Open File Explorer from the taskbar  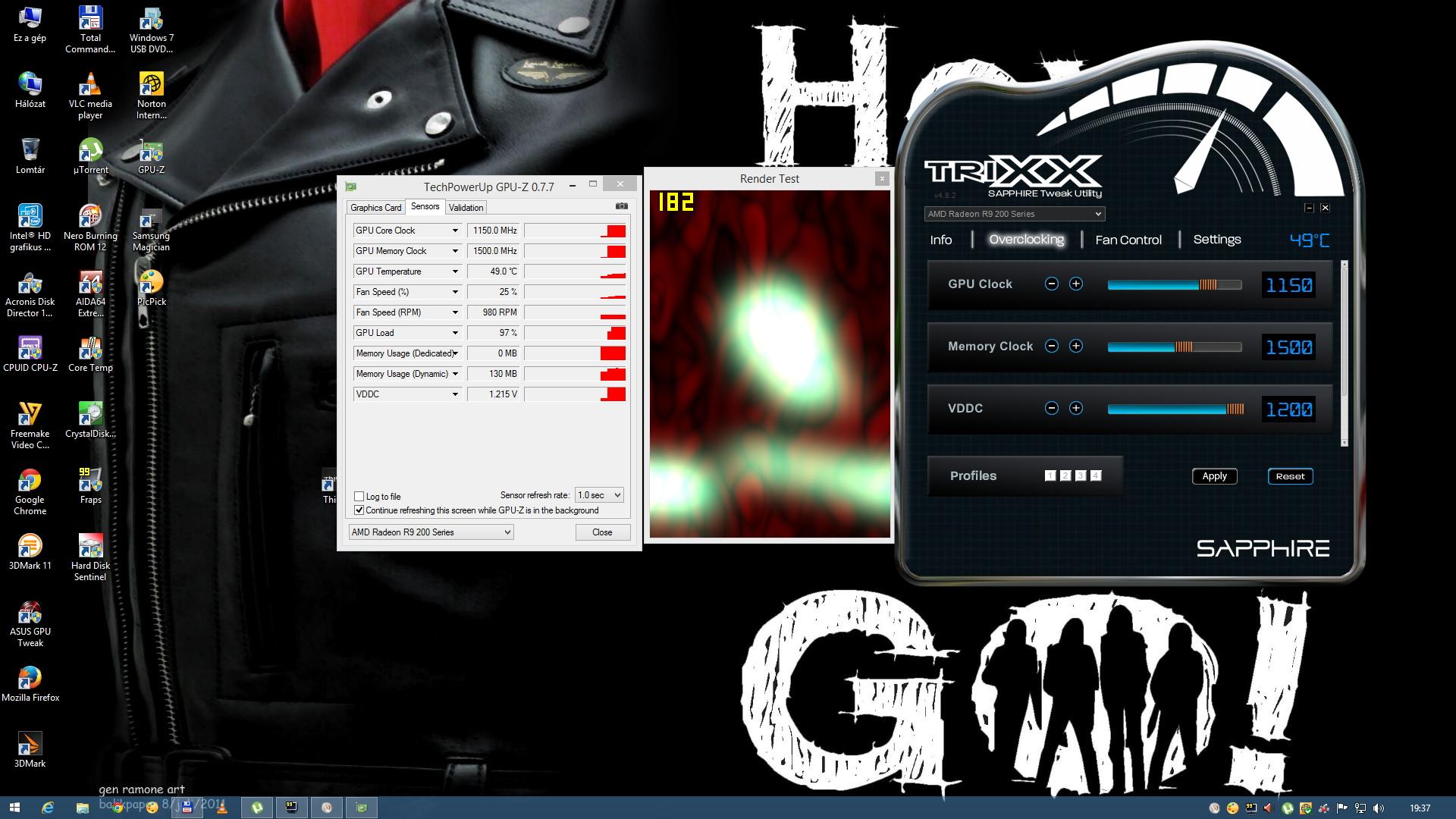tap(81, 808)
